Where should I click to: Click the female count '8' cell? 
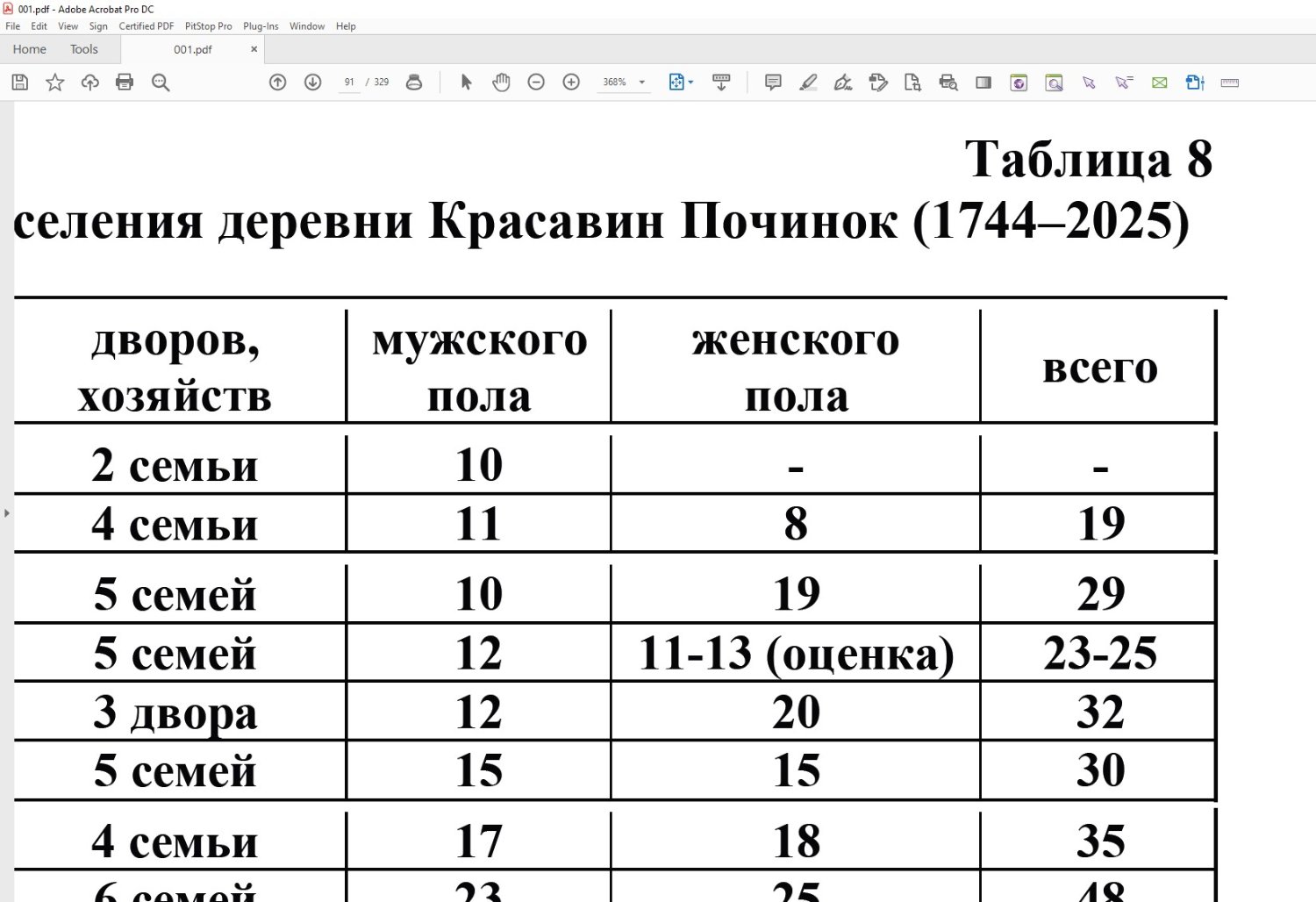796,524
